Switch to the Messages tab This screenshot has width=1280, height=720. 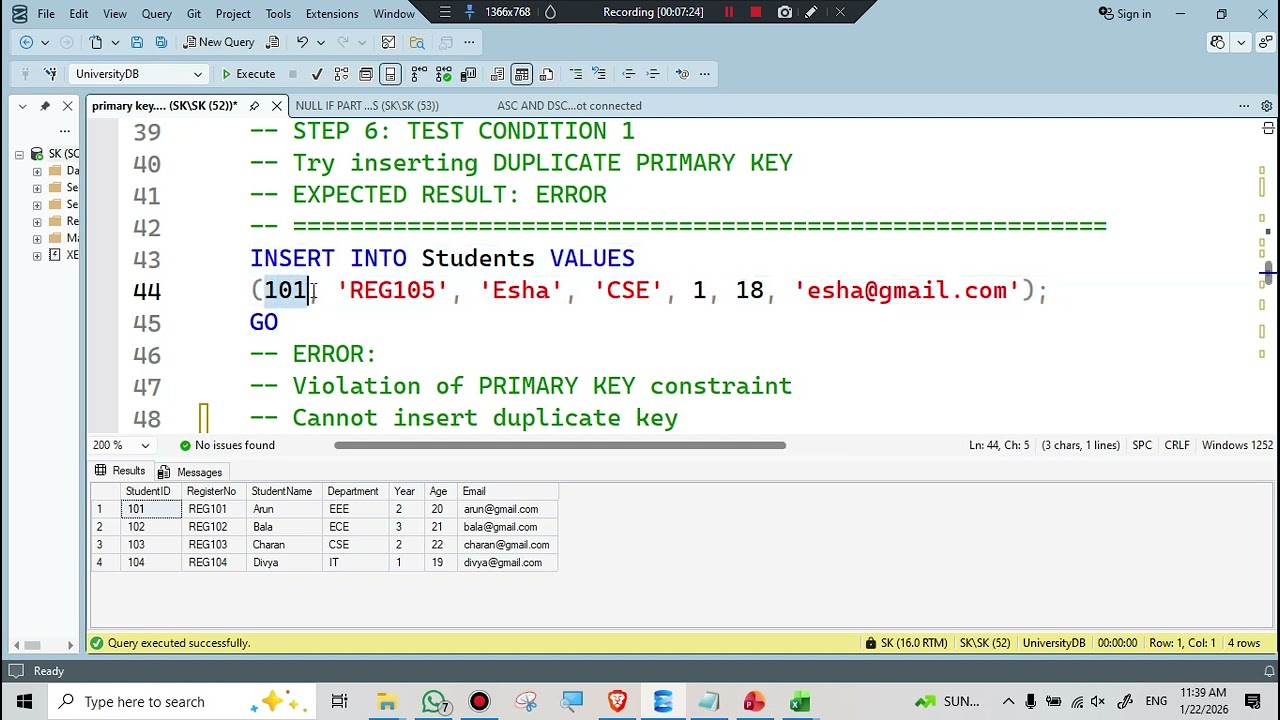(190, 472)
